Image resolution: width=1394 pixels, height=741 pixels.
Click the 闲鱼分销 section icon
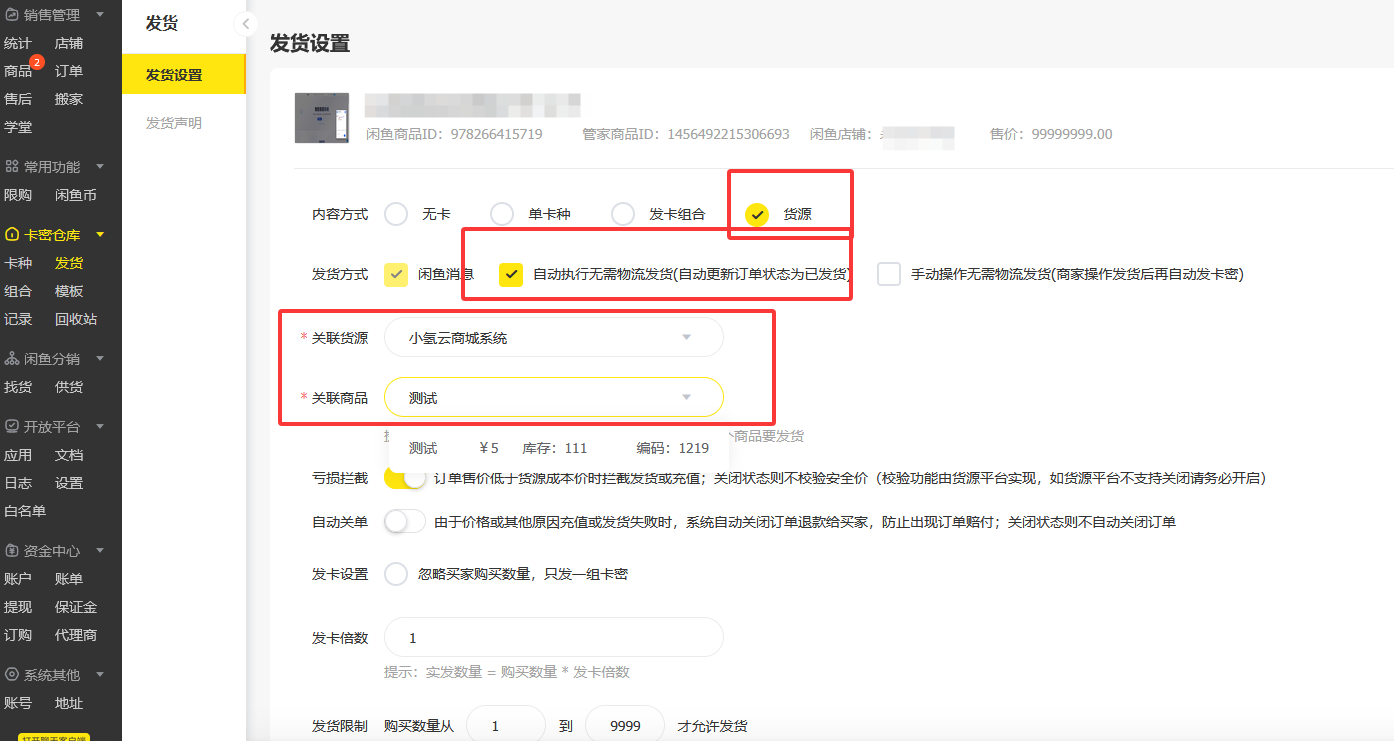14,358
